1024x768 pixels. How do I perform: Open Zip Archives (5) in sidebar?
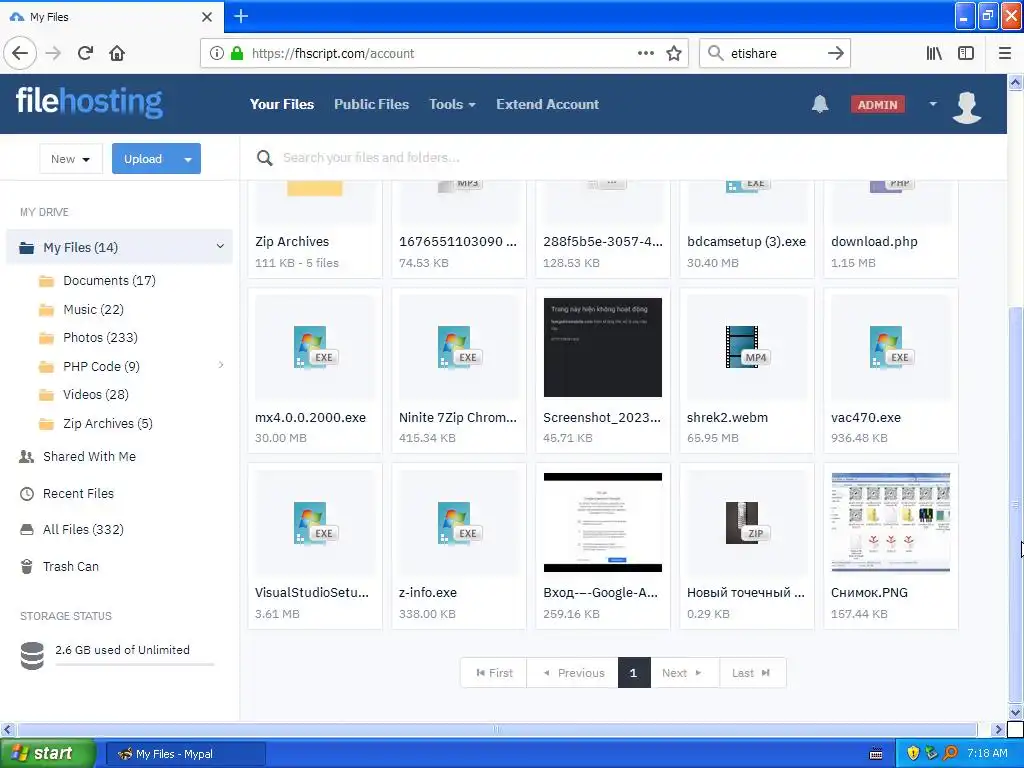[108, 423]
